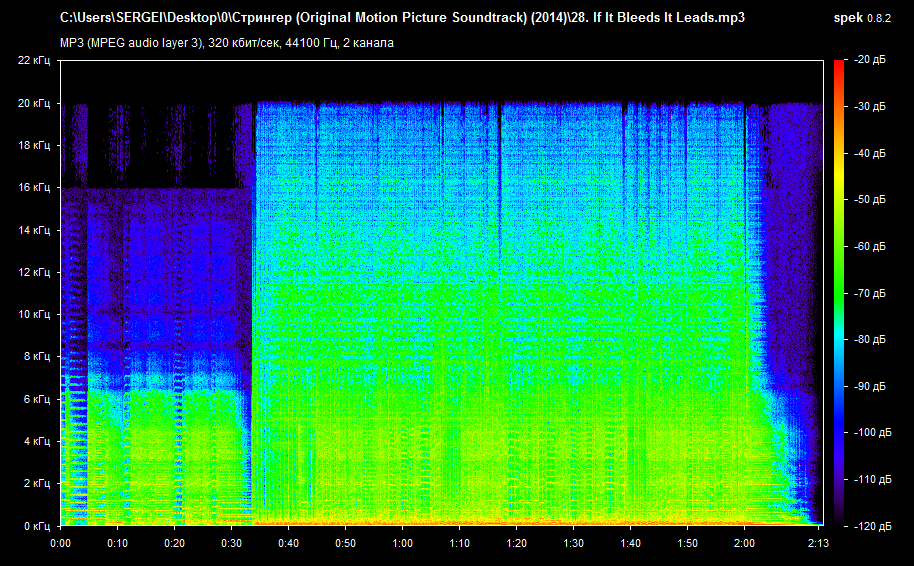Click the -20 дБ label on the scale
The image size is (914, 566).
[x=870, y=61]
